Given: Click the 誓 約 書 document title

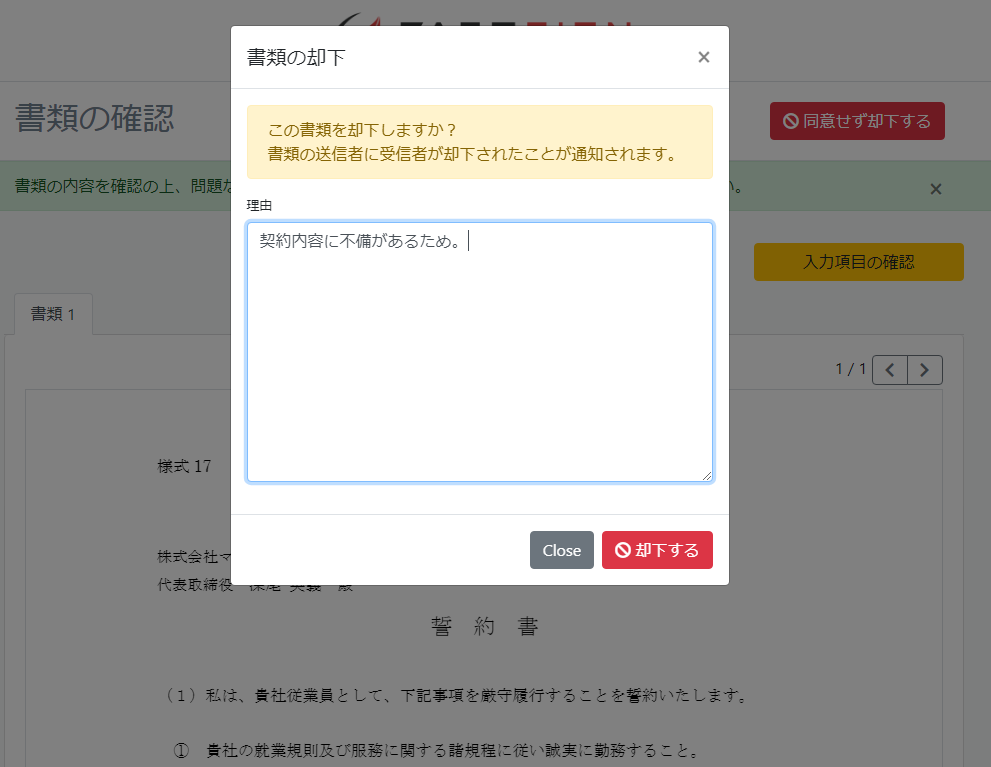Looking at the screenshot, I should point(484,626).
